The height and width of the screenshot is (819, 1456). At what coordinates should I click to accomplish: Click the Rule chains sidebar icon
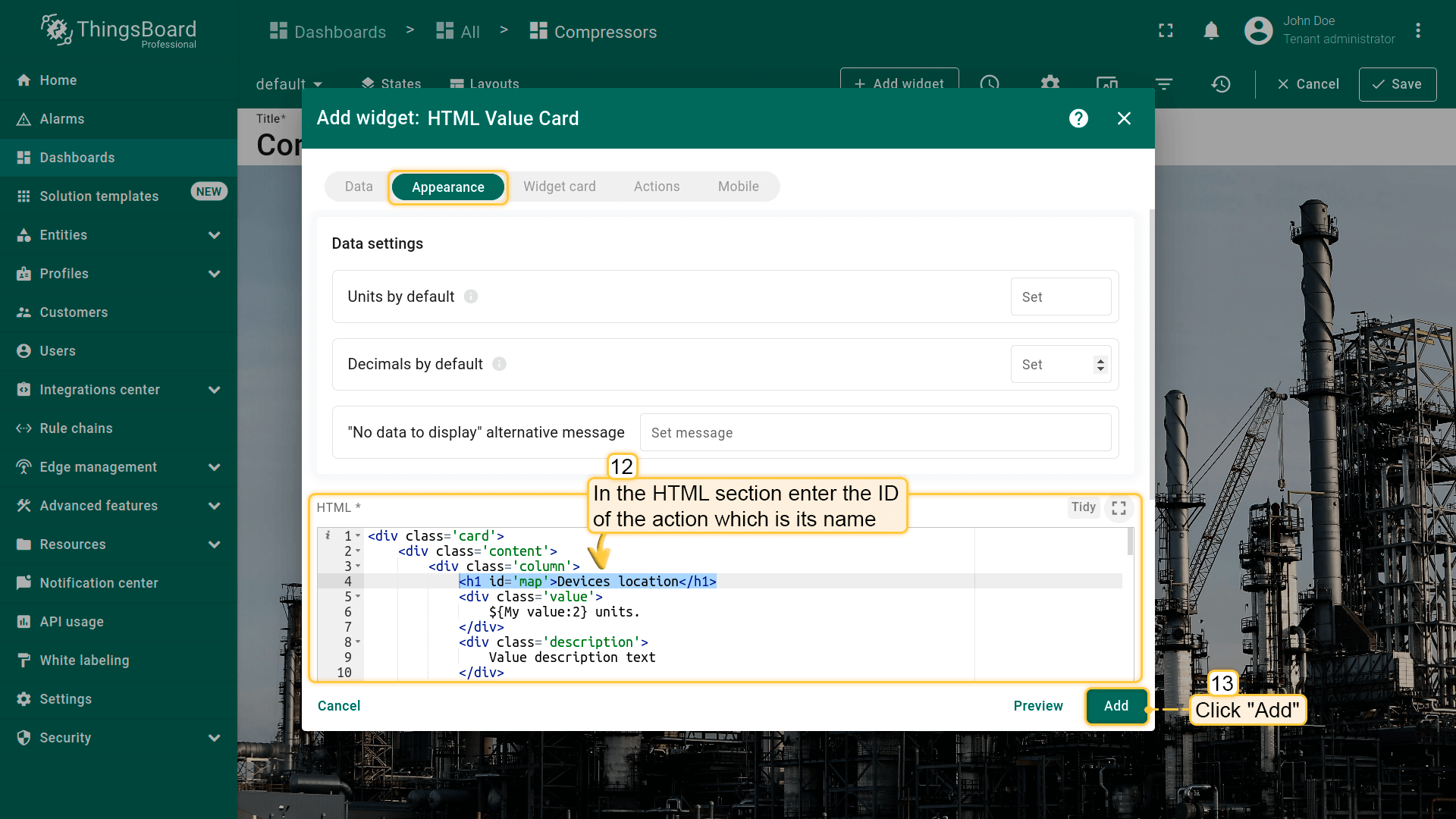pyautogui.click(x=24, y=428)
